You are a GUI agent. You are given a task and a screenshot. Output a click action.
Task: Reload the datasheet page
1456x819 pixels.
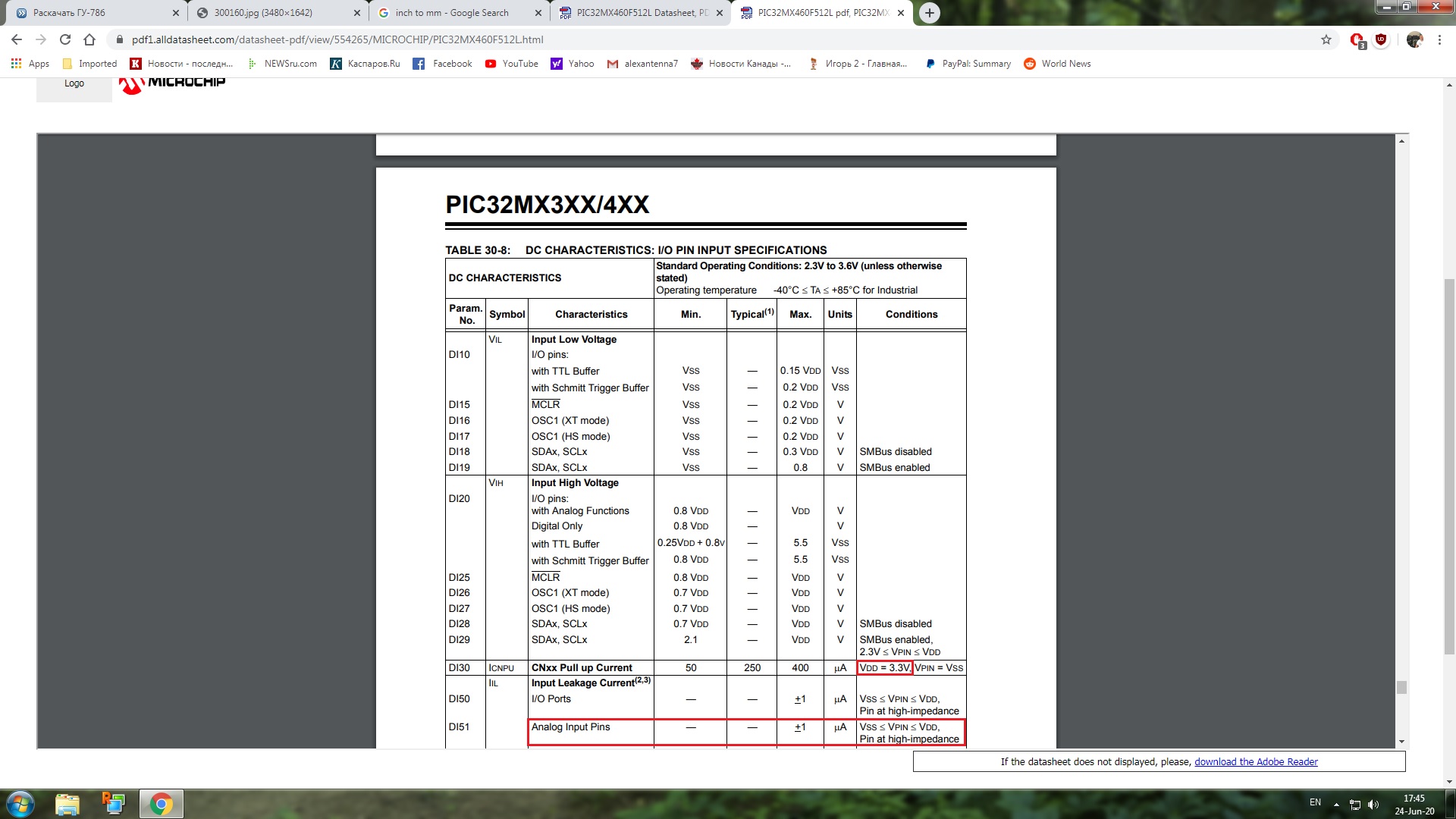click(65, 39)
